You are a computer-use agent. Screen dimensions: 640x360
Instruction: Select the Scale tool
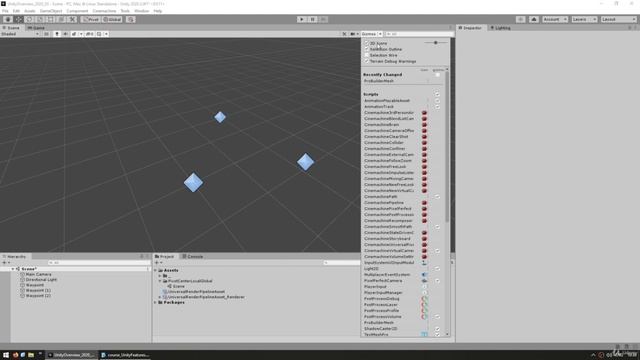point(40,19)
